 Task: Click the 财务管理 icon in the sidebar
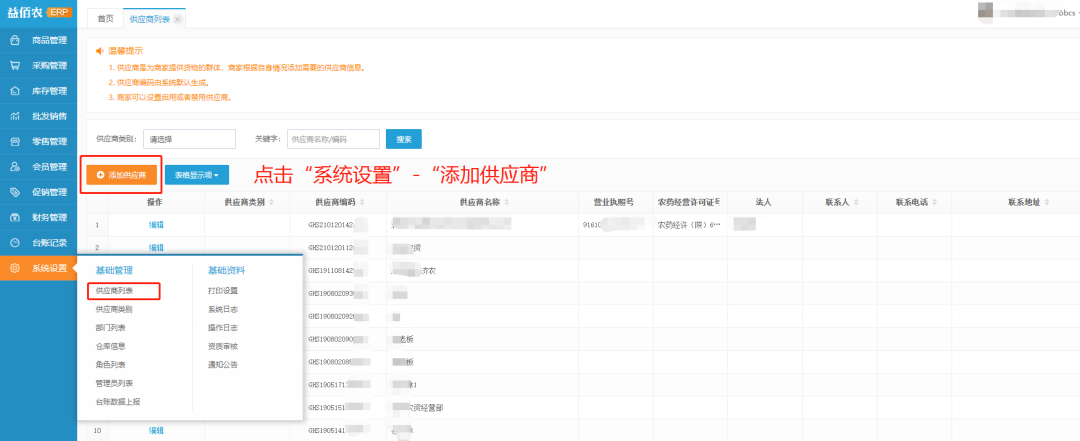click(15, 217)
